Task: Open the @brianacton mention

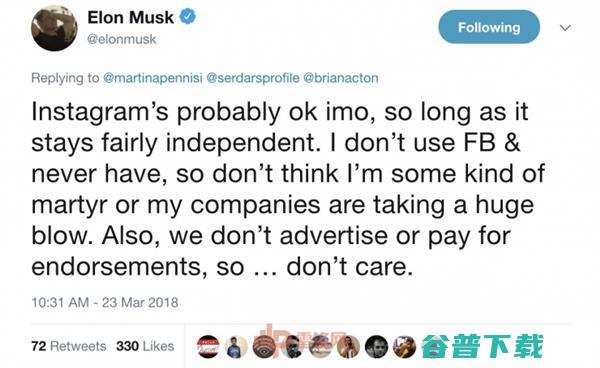Action: click(341, 78)
